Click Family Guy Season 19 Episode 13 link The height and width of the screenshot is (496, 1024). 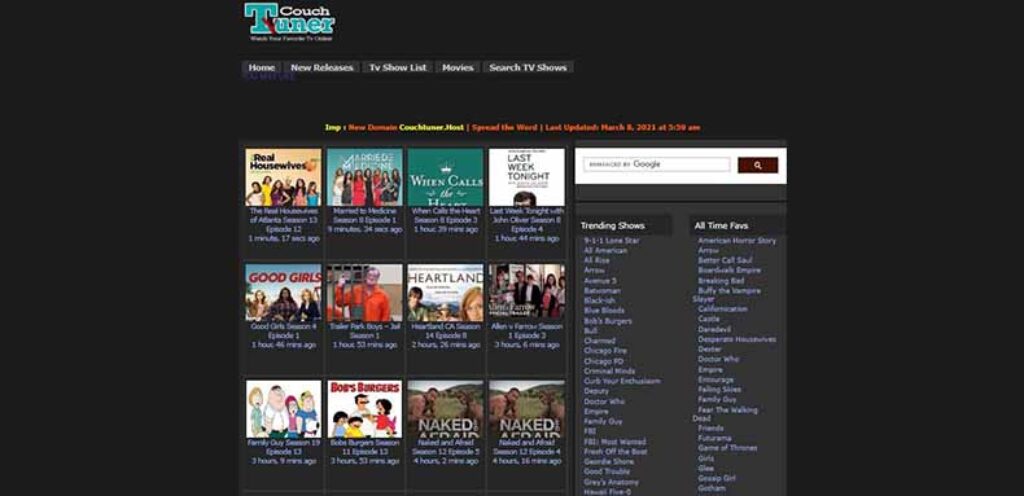click(x=283, y=447)
